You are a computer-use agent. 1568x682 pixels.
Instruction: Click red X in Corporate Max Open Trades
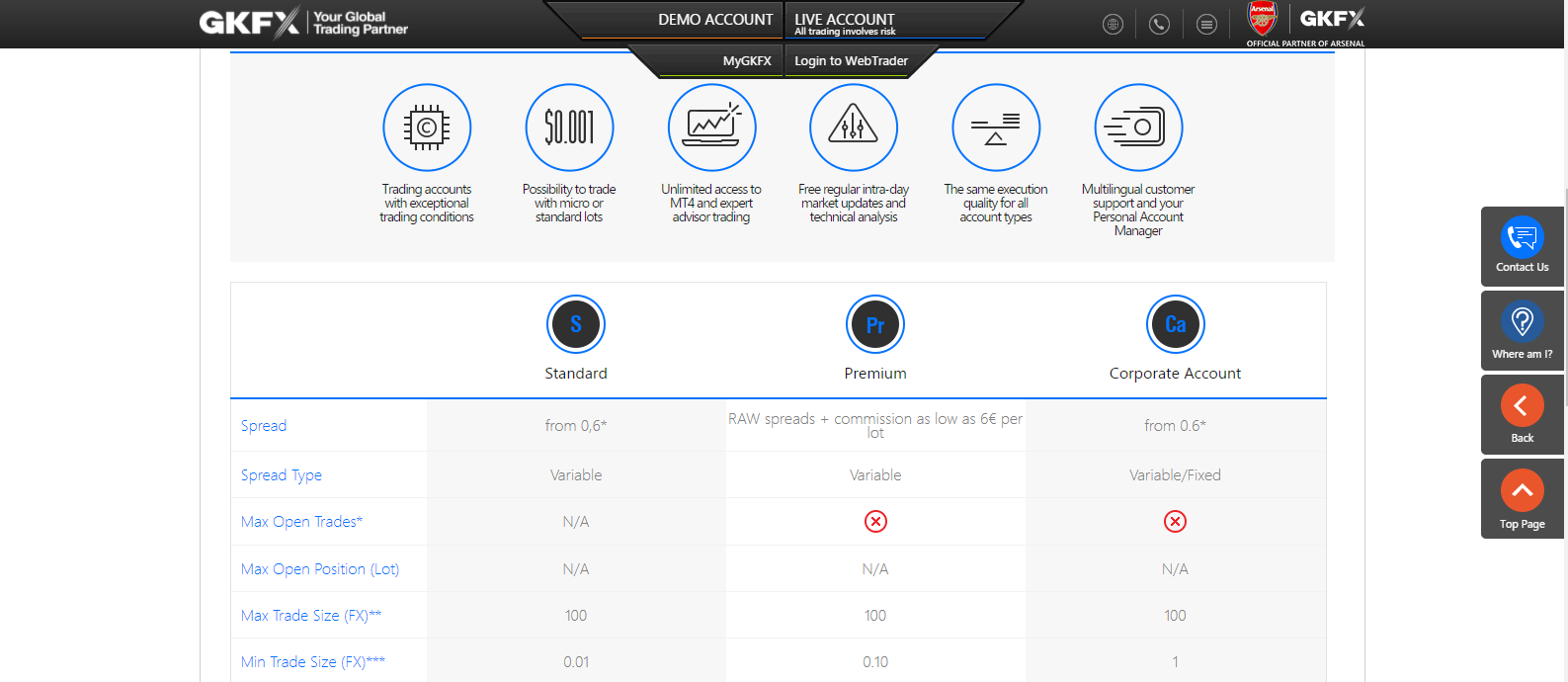pyautogui.click(x=1175, y=522)
